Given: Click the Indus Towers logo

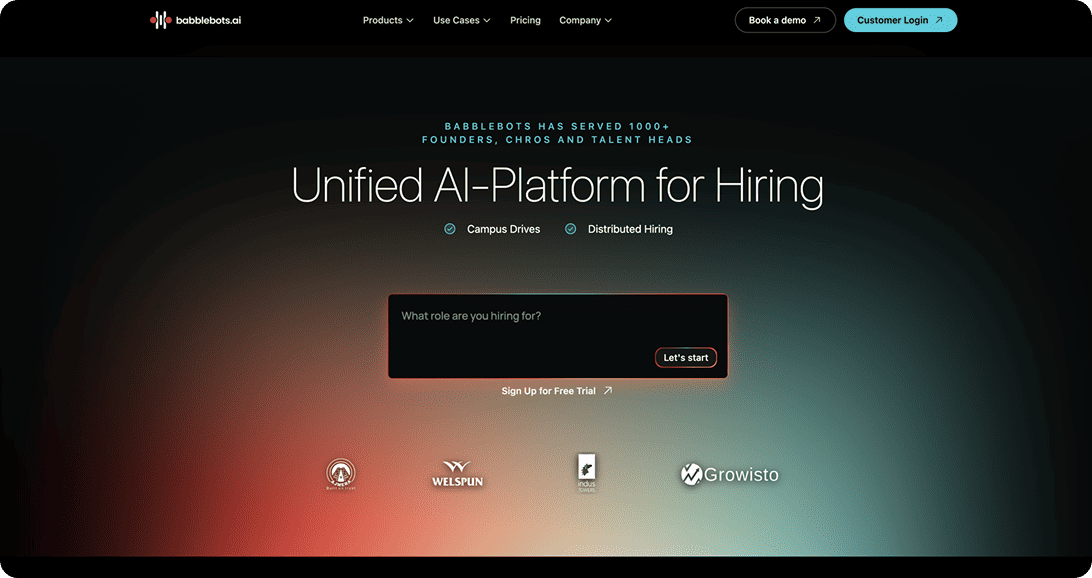Looking at the screenshot, I should tap(586, 473).
